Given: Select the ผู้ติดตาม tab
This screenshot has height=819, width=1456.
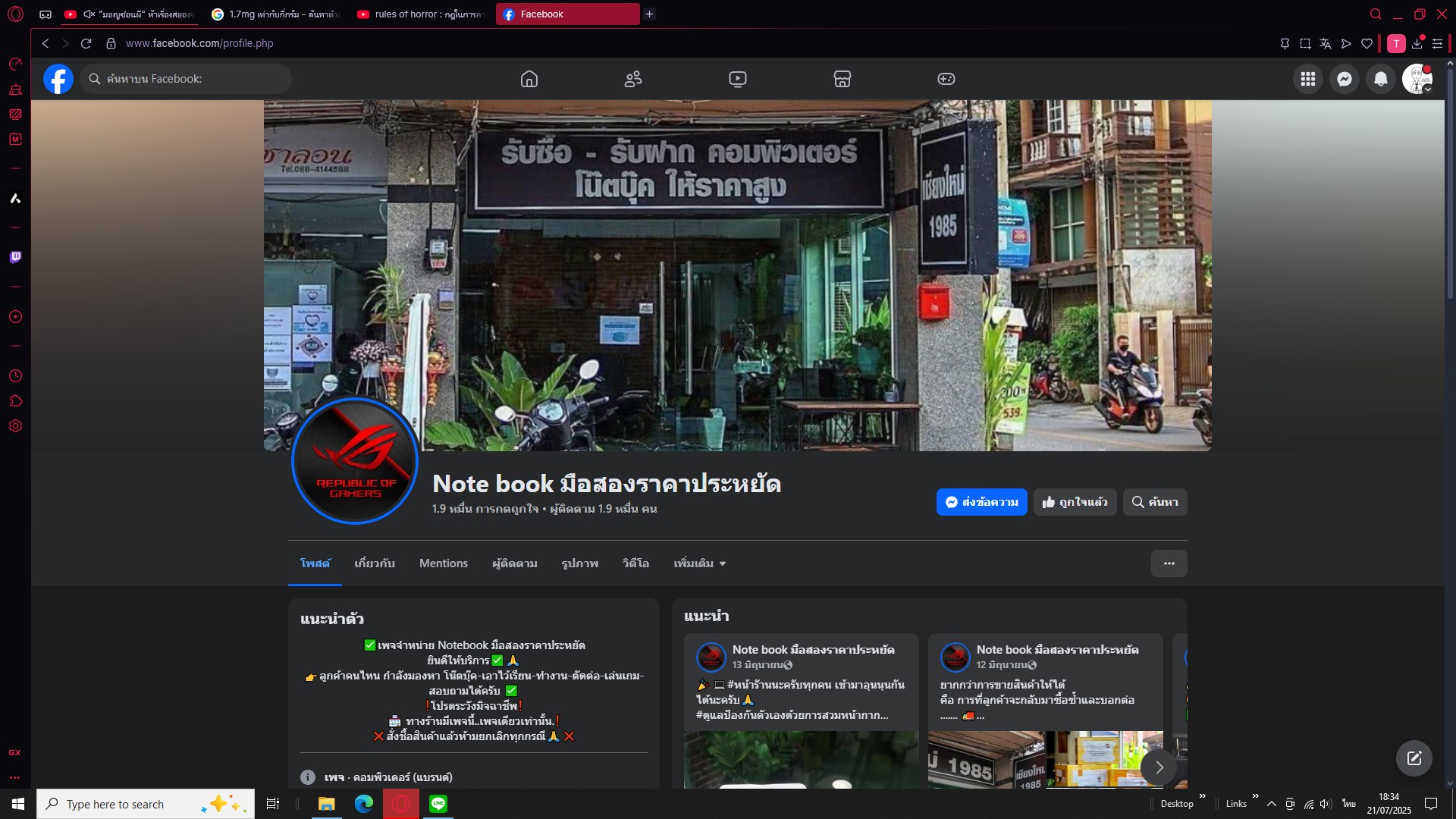Looking at the screenshot, I should click(515, 563).
